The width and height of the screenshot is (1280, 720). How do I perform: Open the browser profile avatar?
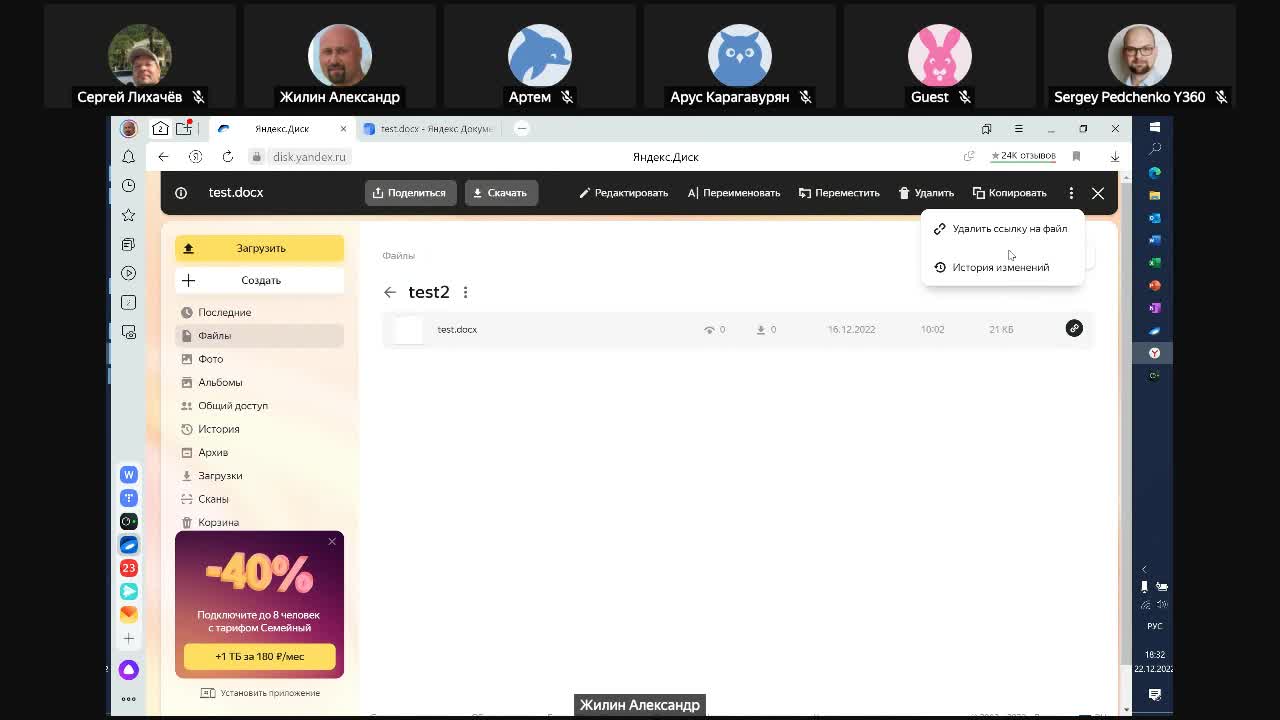point(129,129)
